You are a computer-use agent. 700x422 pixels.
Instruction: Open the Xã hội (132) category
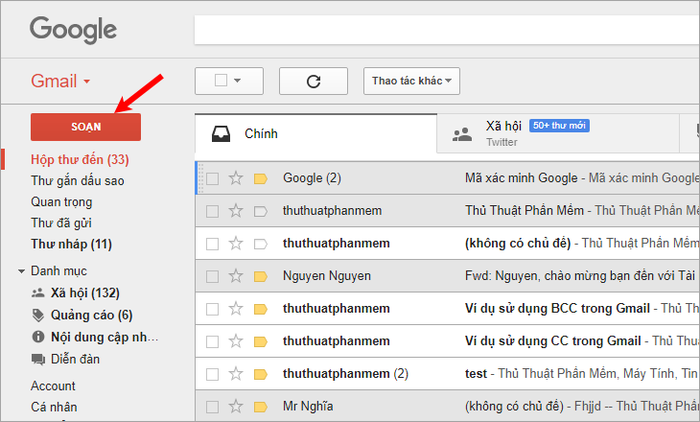85,293
